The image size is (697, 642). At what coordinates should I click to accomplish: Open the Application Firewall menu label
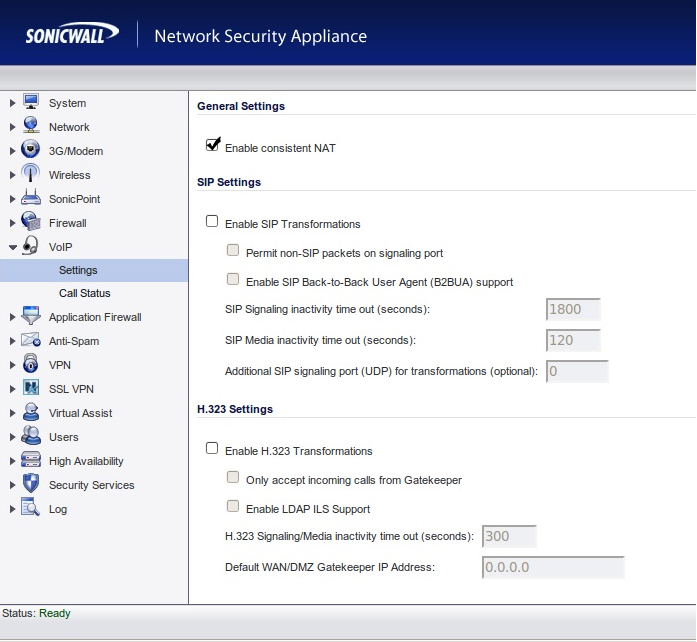click(x=95, y=317)
